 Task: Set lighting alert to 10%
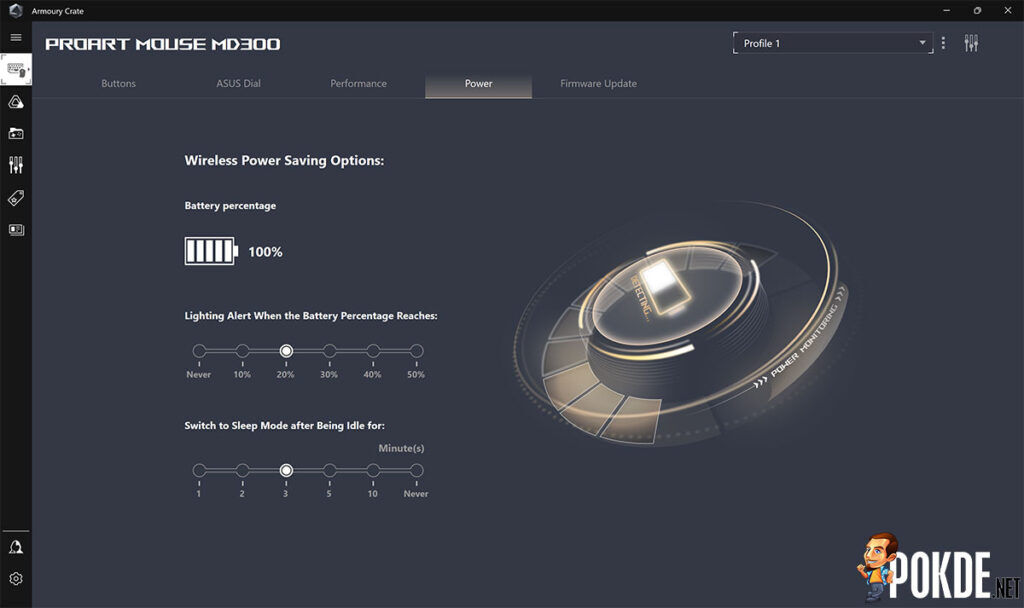pos(242,351)
